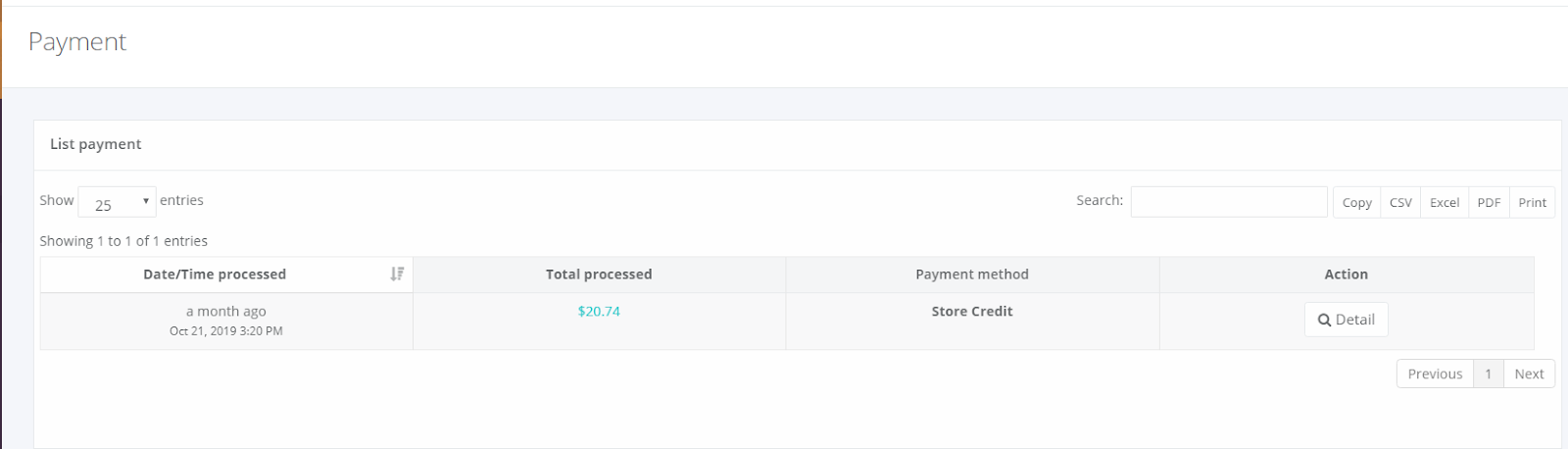Export the payment list as PDF

tap(1489, 203)
